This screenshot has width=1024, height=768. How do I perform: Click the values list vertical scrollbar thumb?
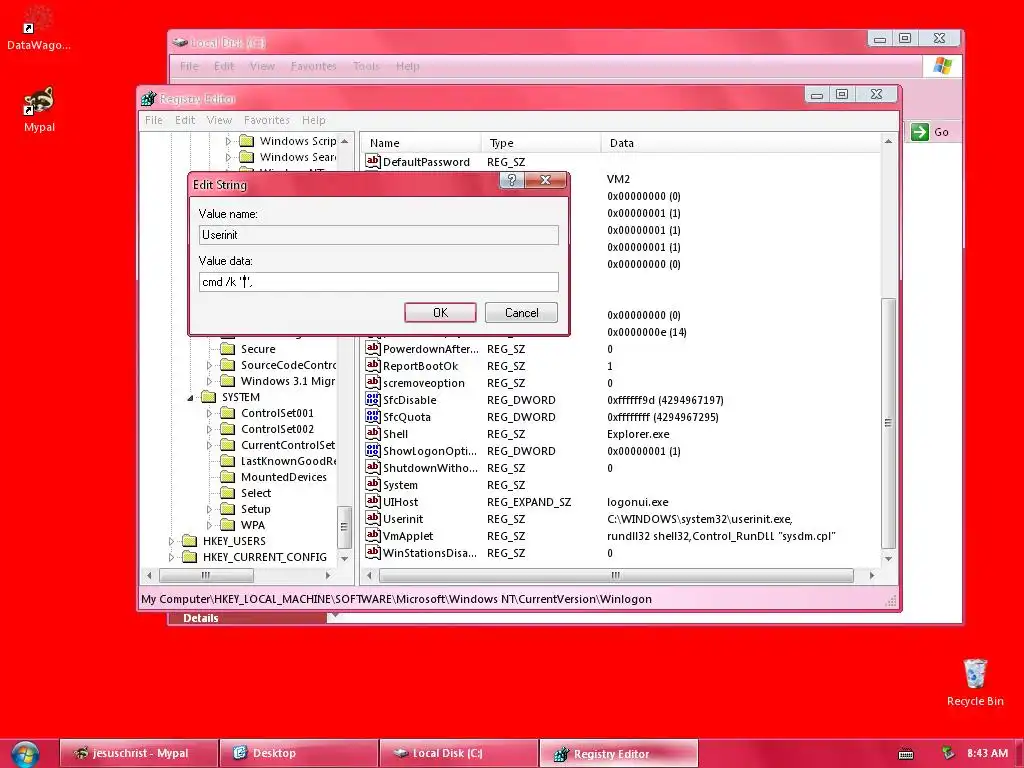pos(888,423)
